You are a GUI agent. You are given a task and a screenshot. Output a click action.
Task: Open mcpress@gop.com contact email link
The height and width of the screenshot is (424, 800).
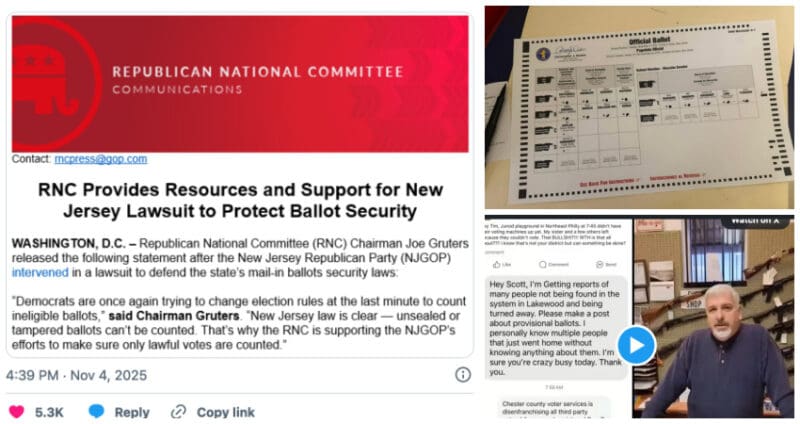tap(101, 159)
